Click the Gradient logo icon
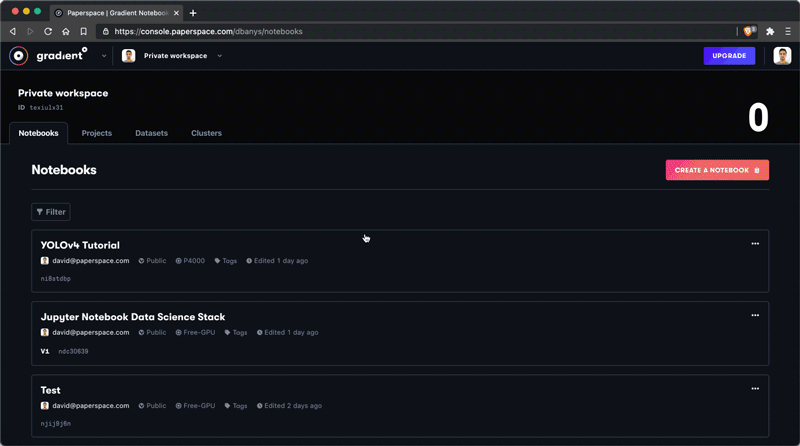This screenshot has width=800, height=446. (18, 56)
